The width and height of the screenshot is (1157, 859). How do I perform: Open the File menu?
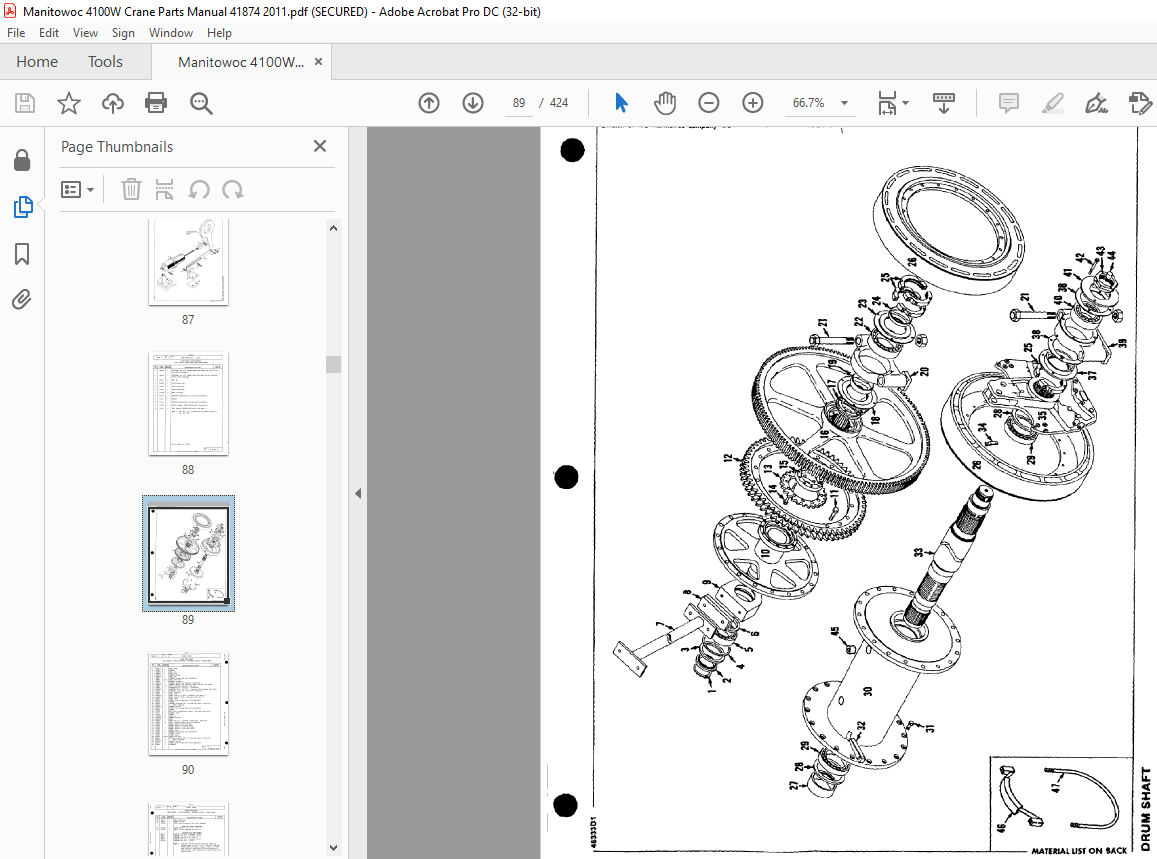tap(15, 32)
